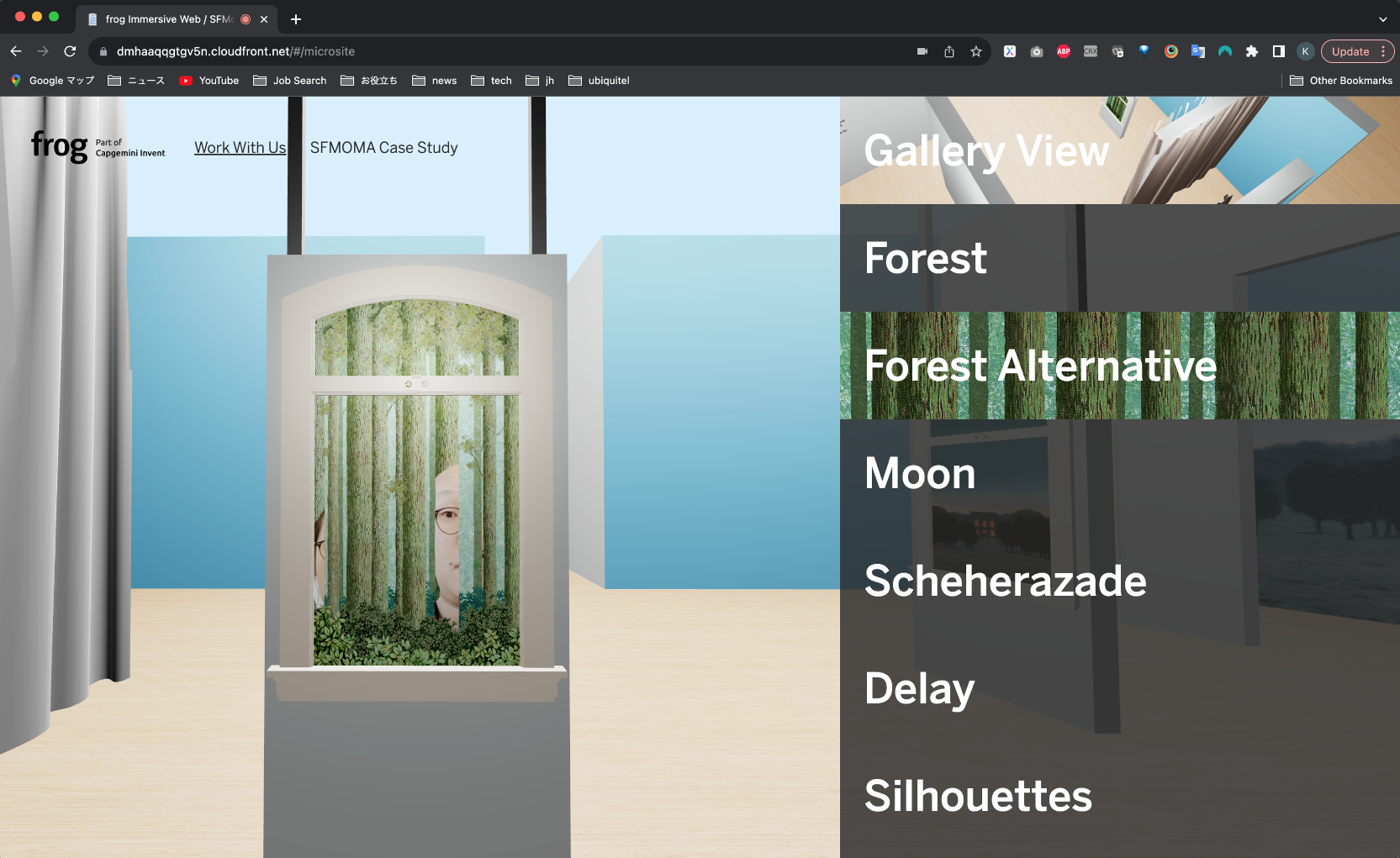1400x858 pixels.
Task: Click the camera indicator icon in address bar
Action: (922, 51)
